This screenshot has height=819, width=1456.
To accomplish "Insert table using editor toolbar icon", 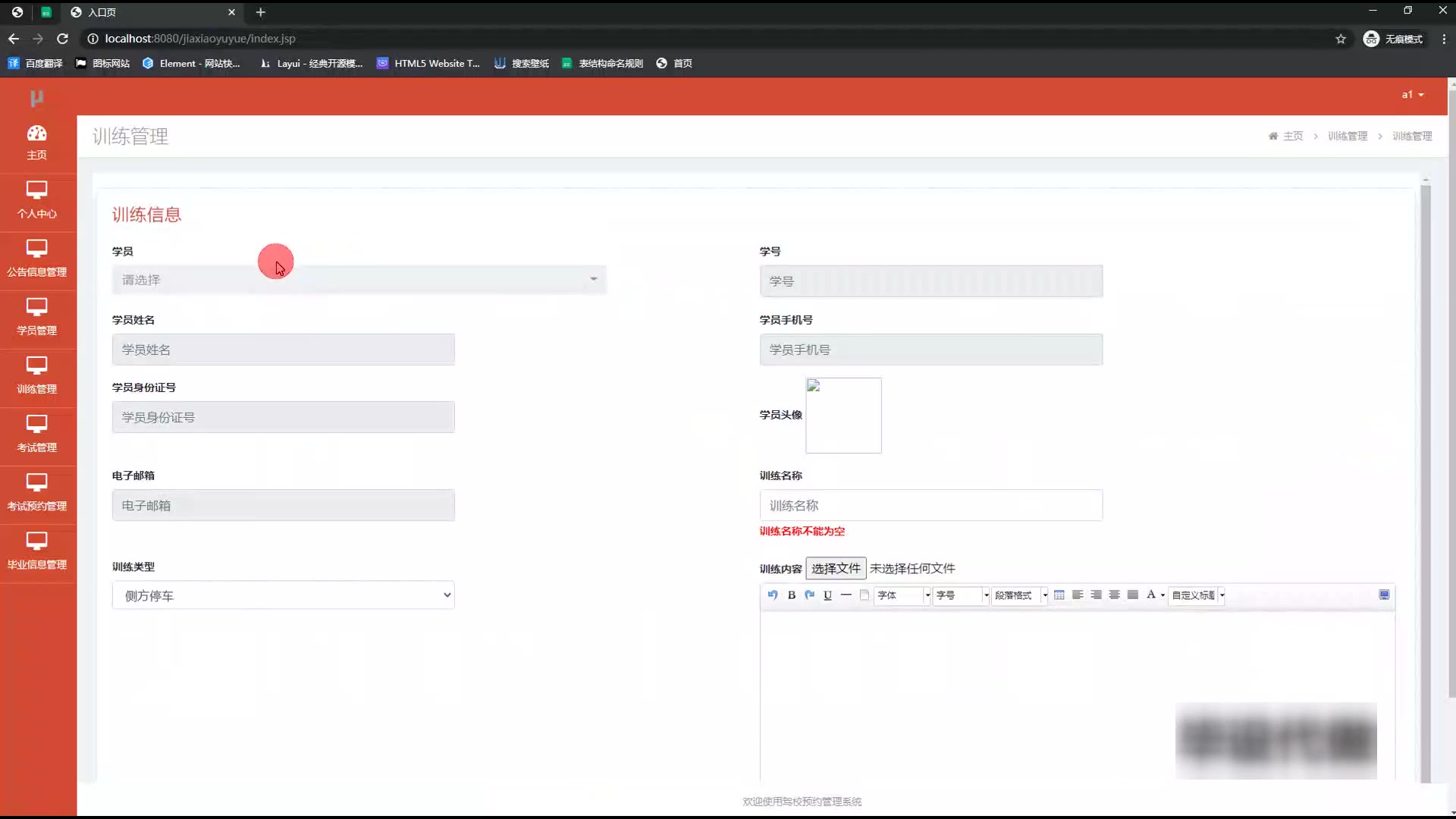I will [1059, 595].
